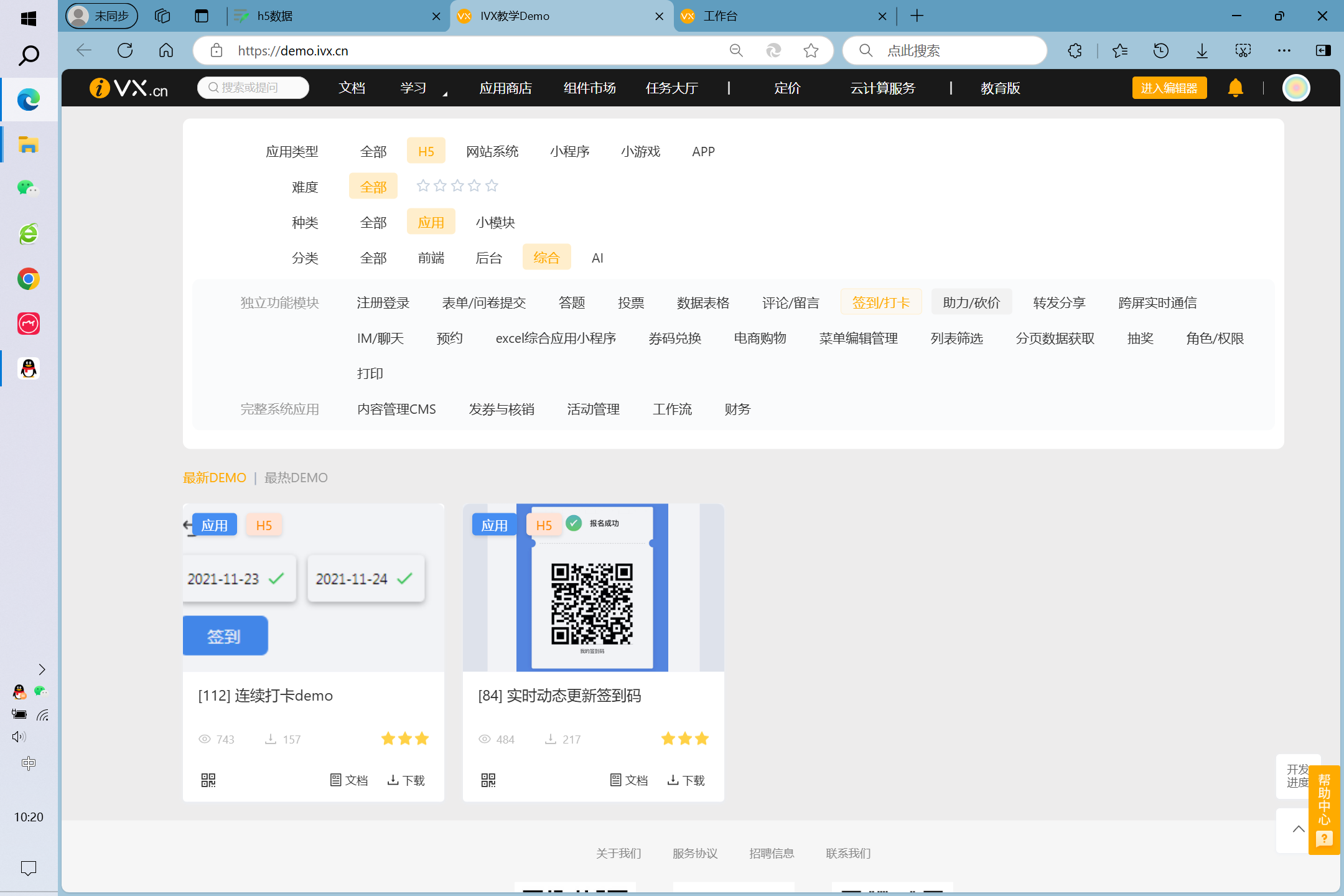Click the iVX.cn logo
This screenshot has height=896, width=1344.
point(129,88)
